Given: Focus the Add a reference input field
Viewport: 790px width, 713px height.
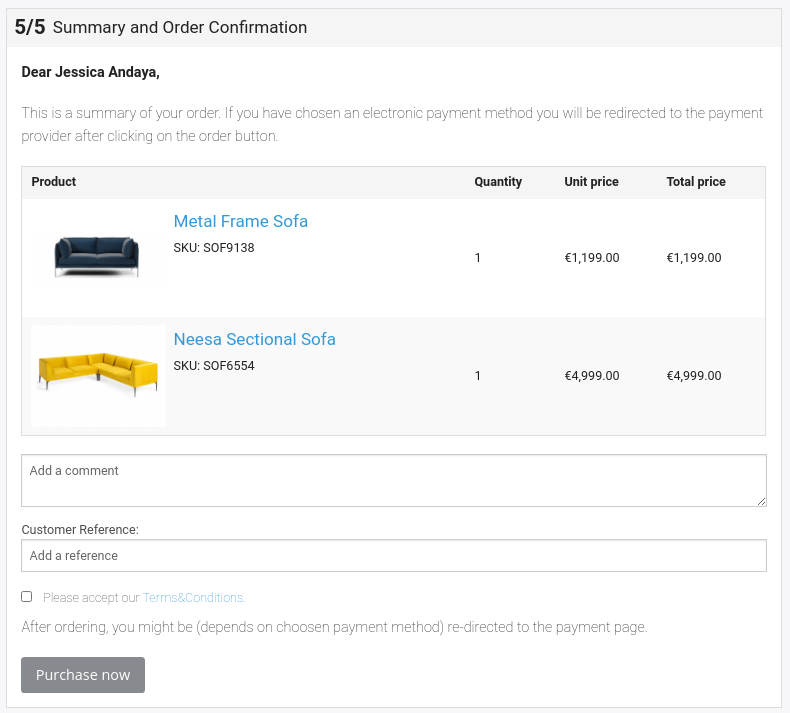Looking at the screenshot, I should point(393,555).
